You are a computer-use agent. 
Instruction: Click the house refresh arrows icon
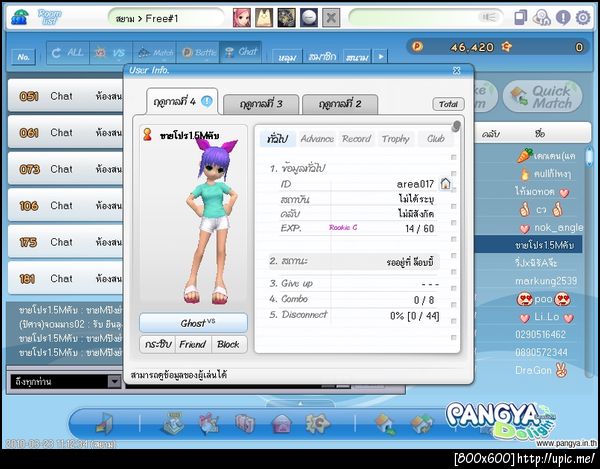(421, 423)
